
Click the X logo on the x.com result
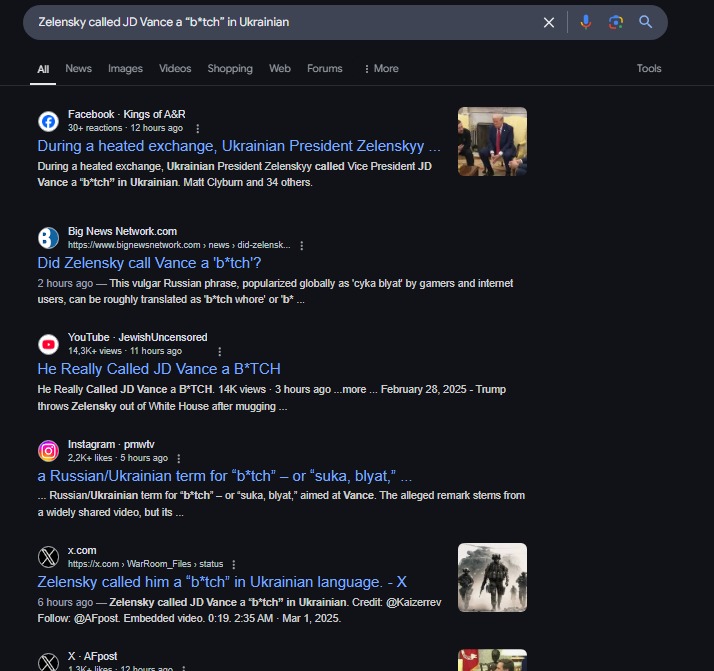click(48, 557)
